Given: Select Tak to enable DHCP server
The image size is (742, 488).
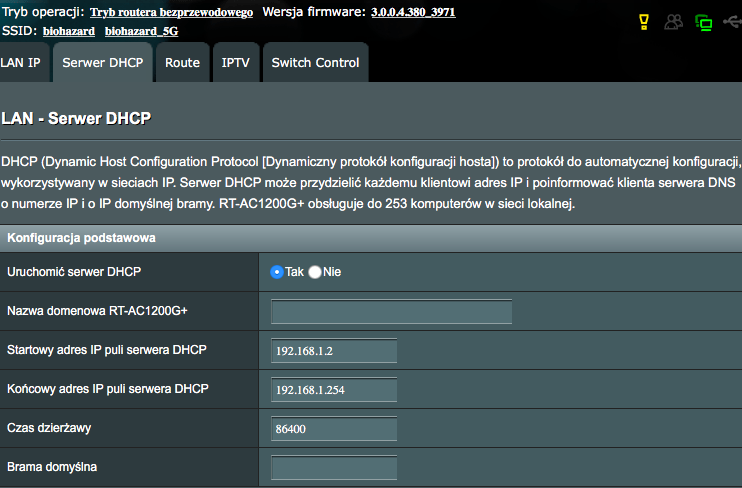Looking at the screenshot, I should (277, 272).
